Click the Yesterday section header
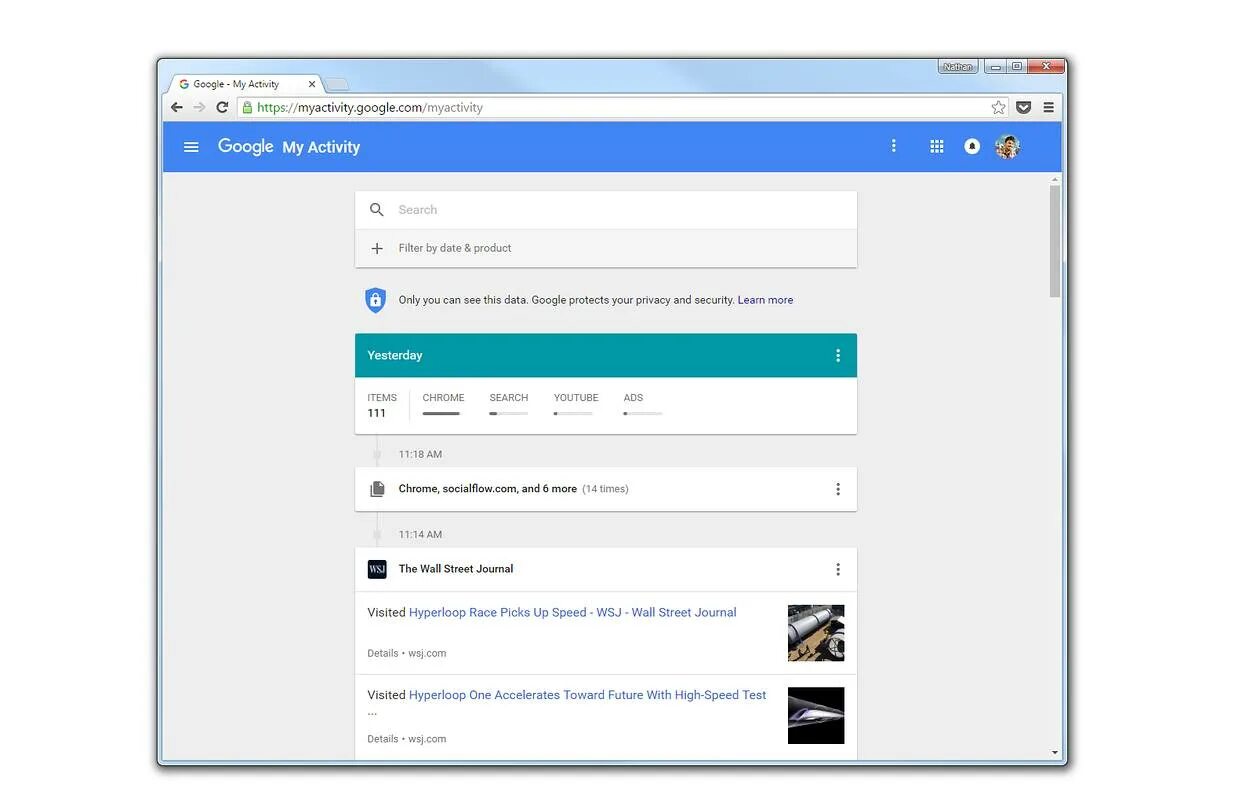Viewport: 1242px width, 810px height. pos(606,355)
